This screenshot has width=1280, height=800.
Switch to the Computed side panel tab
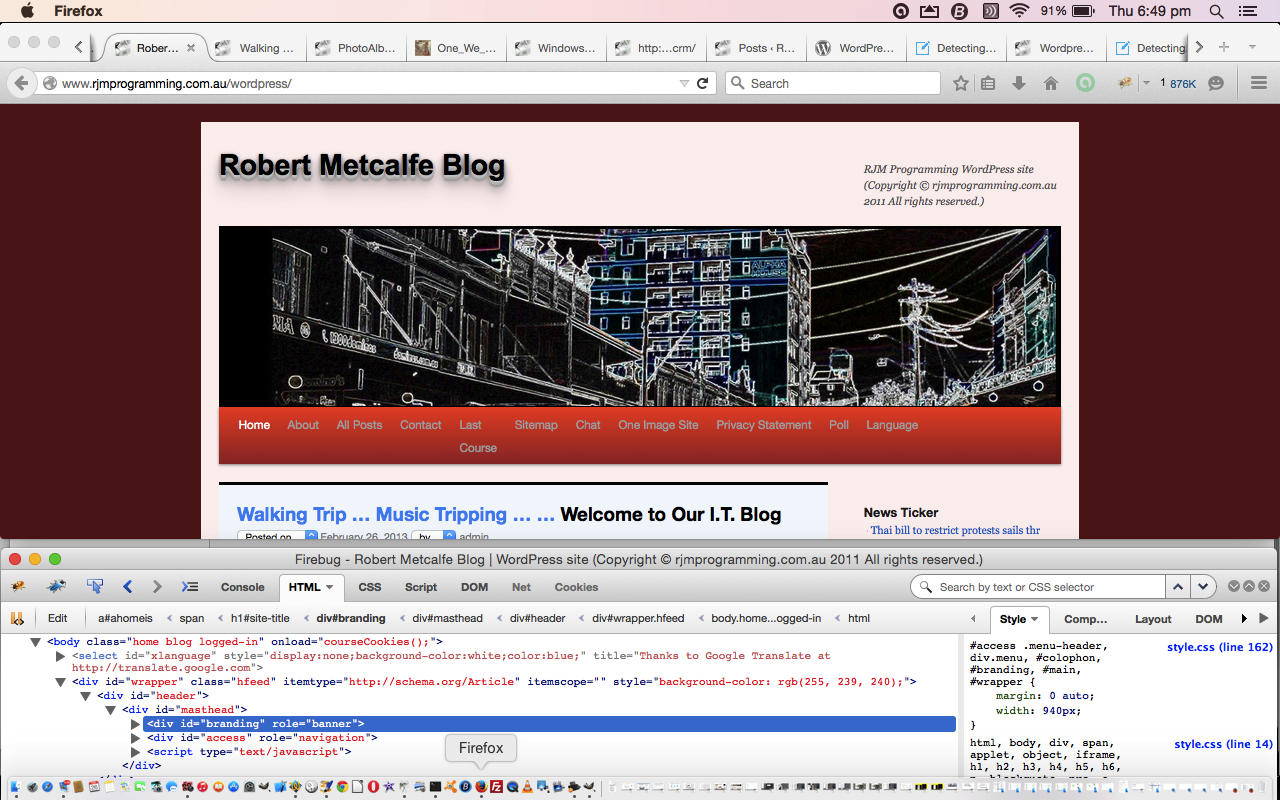click(1086, 619)
